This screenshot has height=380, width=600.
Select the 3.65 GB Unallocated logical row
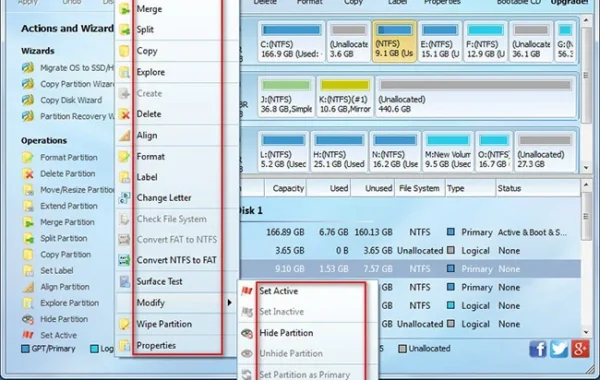410,251
